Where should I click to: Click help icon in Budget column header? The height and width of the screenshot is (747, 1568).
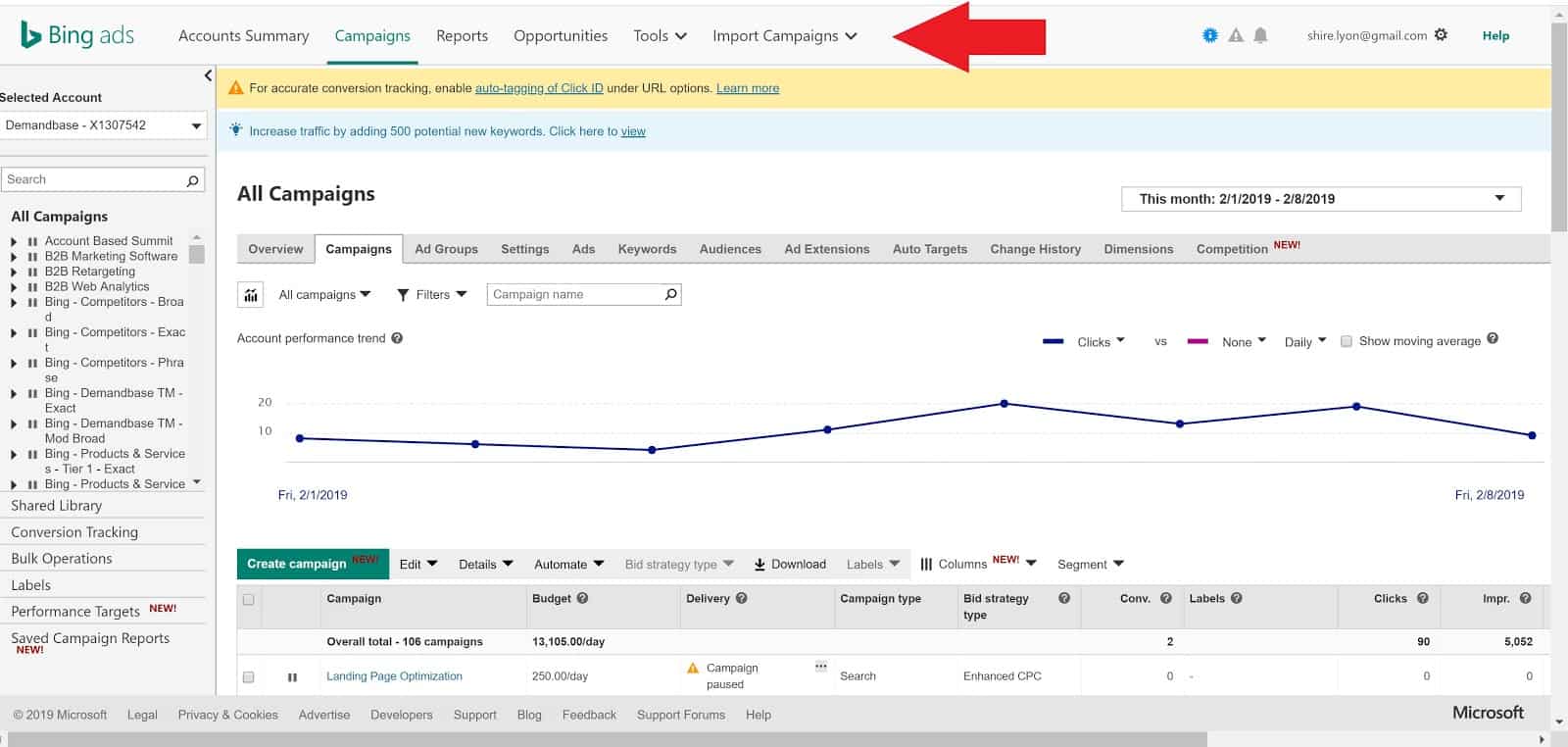[x=582, y=598]
